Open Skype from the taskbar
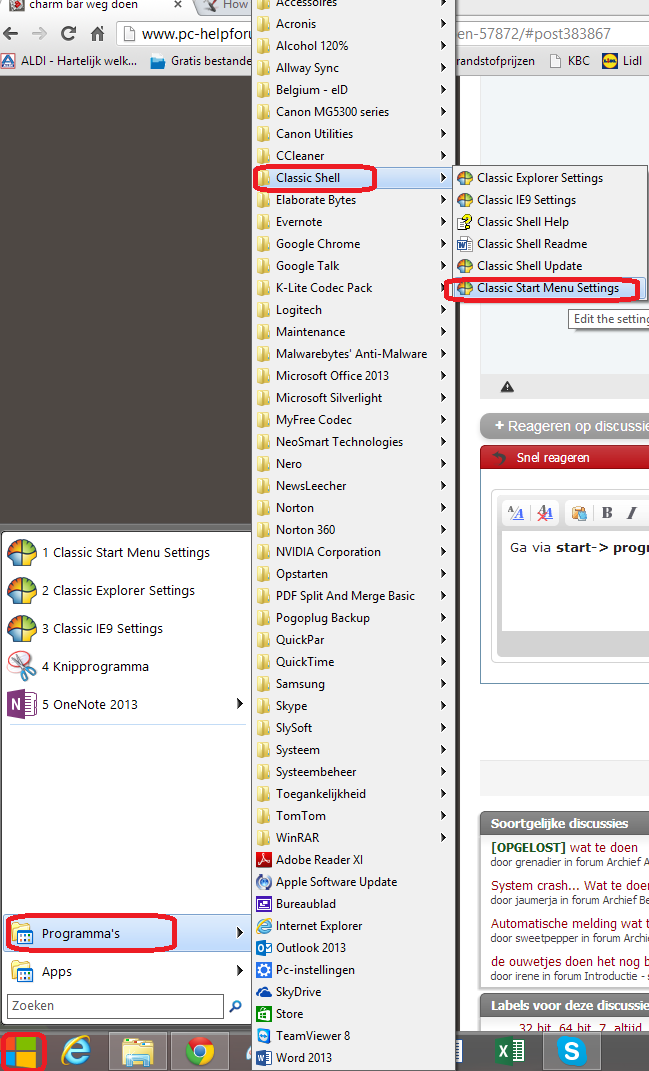Viewport: 649px width, 1071px height. pyautogui.click(x=571, y=1051)
